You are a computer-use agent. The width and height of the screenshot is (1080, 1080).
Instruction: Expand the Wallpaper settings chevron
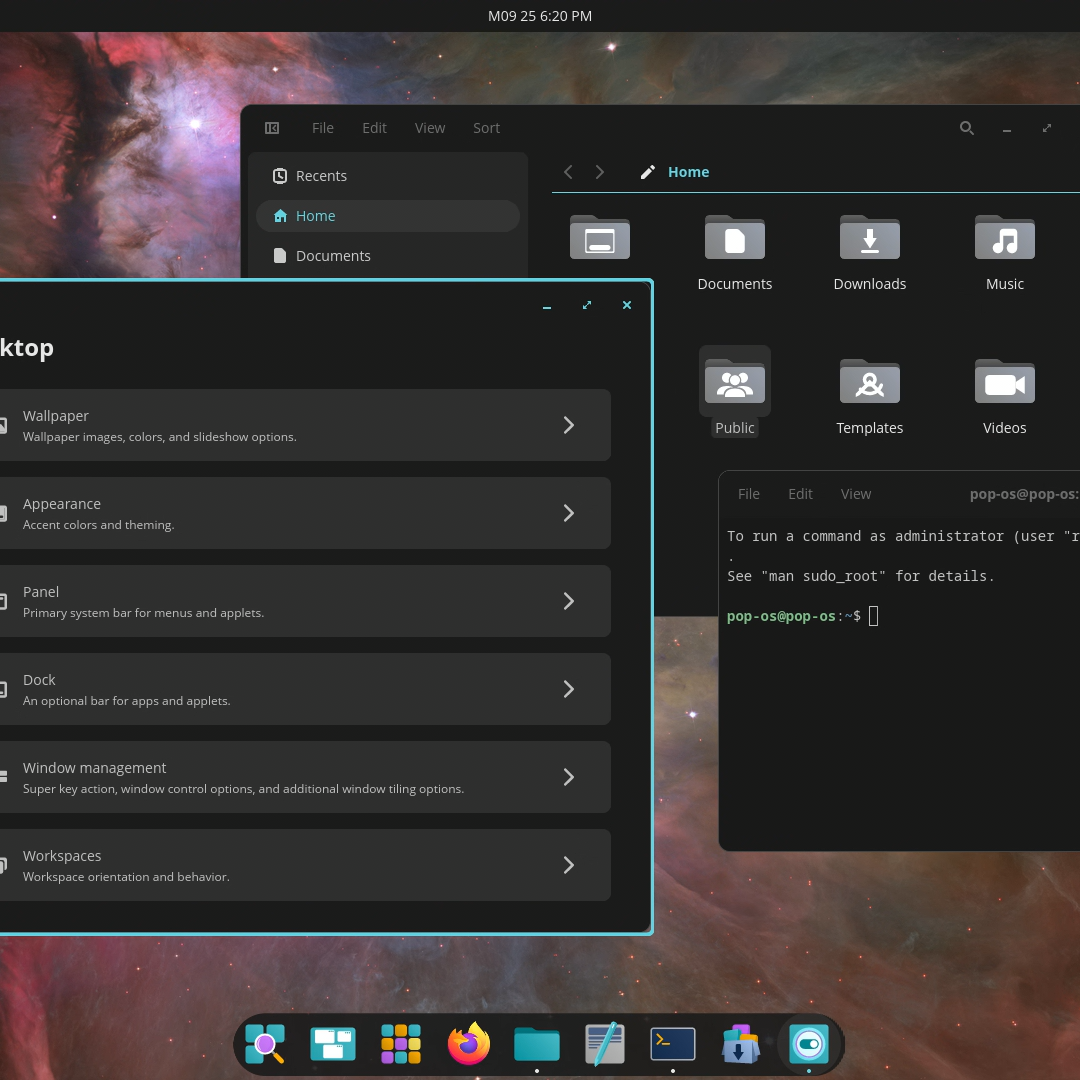click(x=568, y=425)
